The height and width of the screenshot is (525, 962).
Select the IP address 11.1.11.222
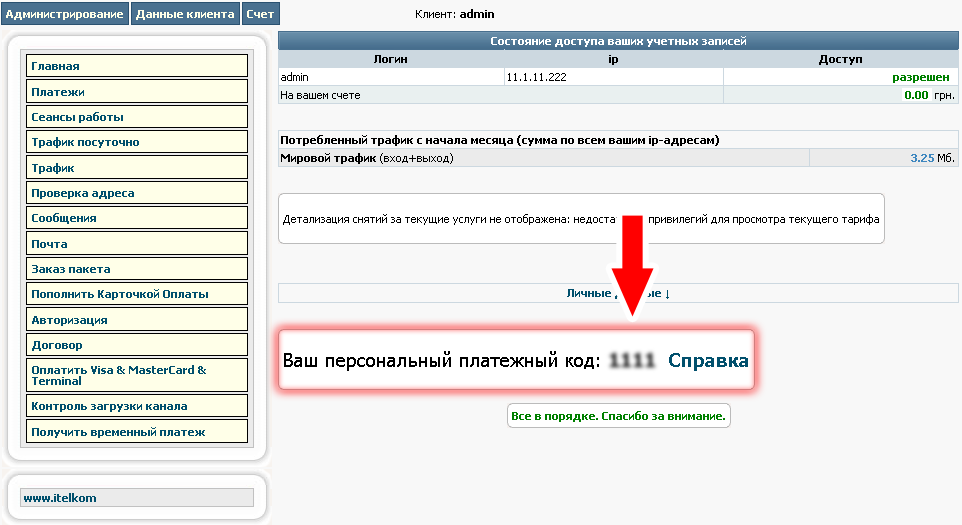coord(536,77)
